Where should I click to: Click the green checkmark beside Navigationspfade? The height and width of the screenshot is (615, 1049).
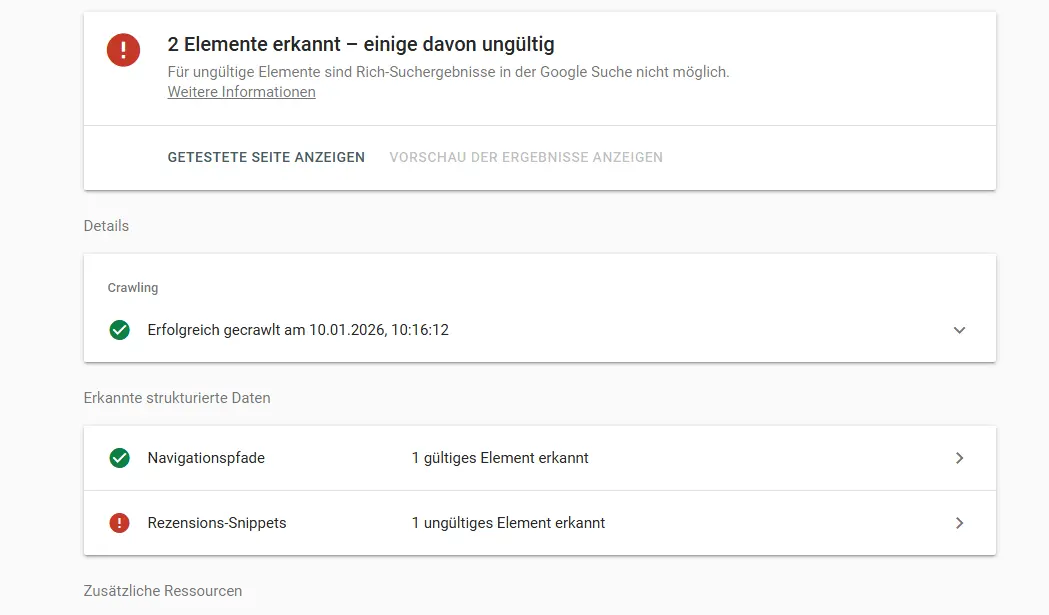pos(120,458)
